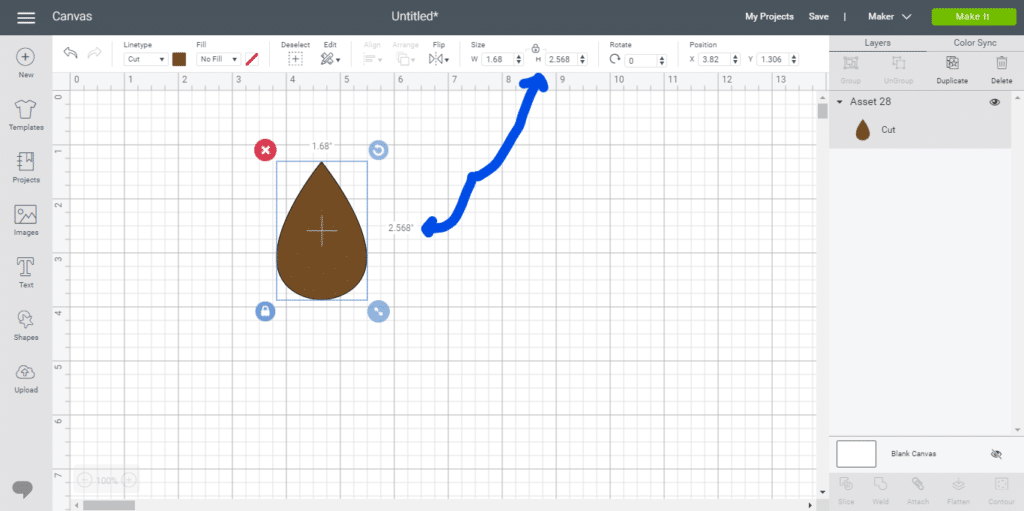Click the Undo arrow
Screen dimensions: 1024x511
point(71,53)
